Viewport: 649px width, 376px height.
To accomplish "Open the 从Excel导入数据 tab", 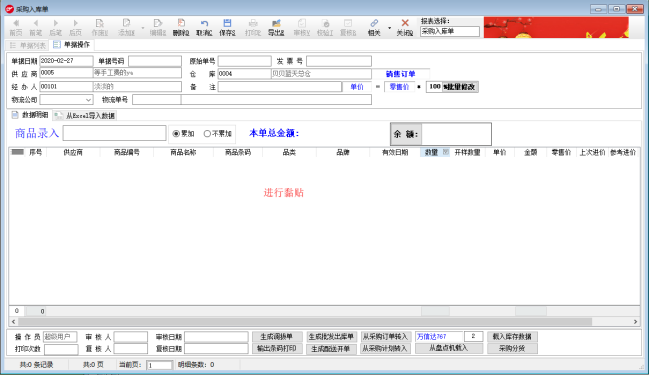I will coord(85,116).
